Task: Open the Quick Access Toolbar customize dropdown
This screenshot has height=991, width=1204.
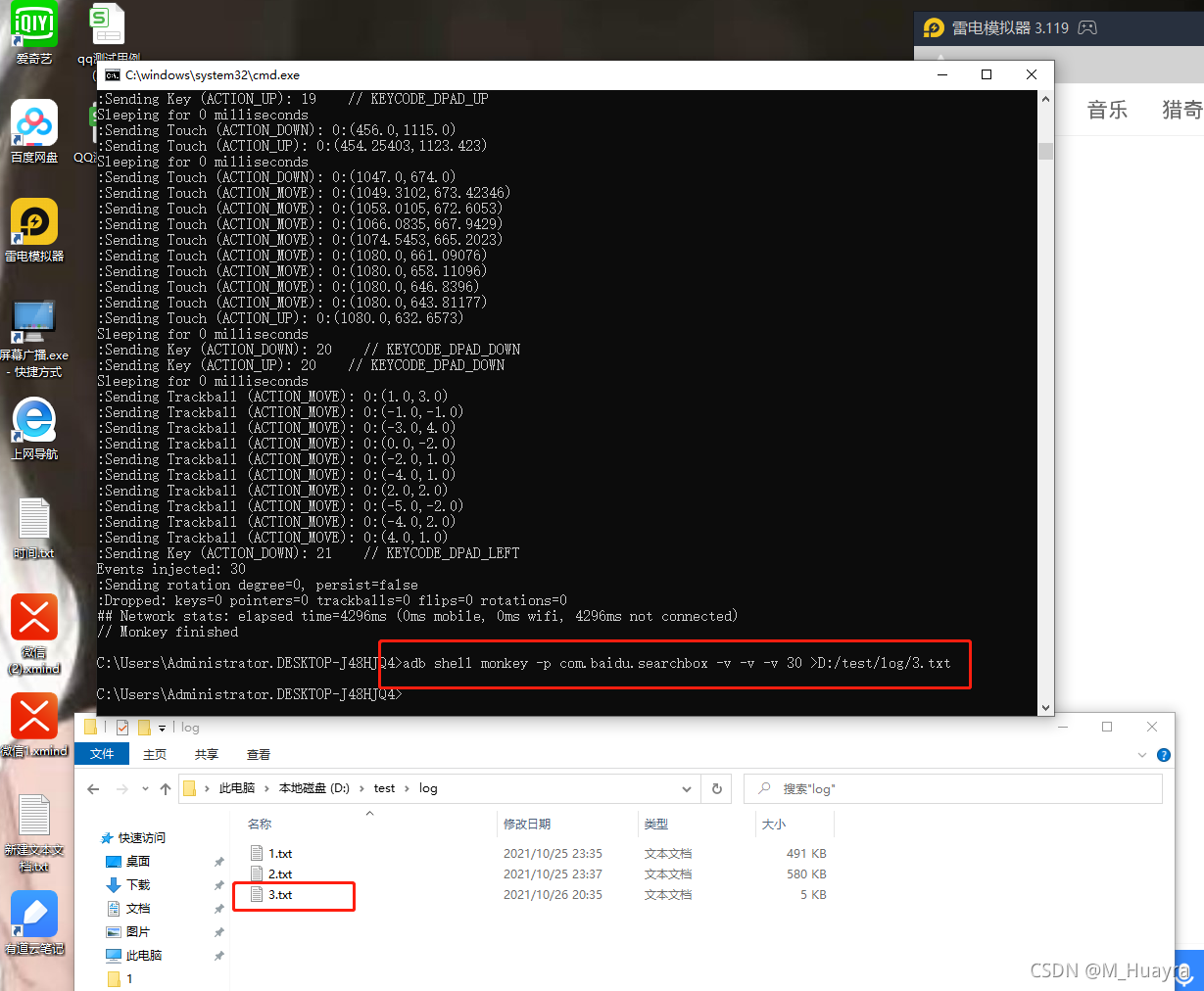Action: (x=163, y=727)
